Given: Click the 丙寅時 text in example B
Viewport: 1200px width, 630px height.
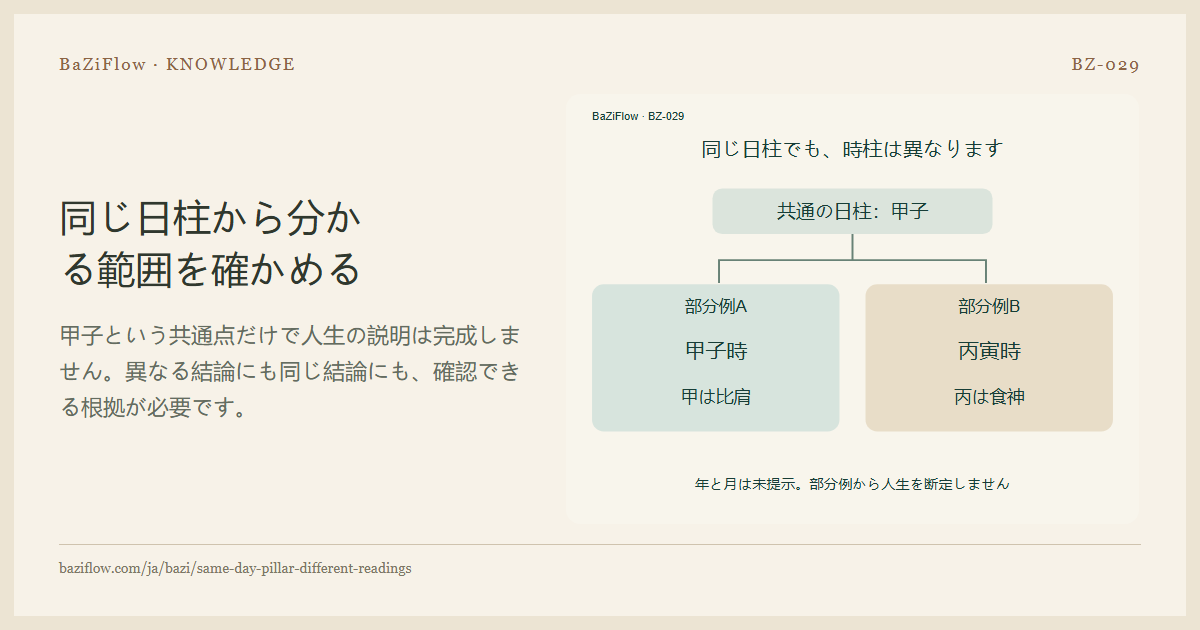Looking at the screenshot, I should click(989, 351).
